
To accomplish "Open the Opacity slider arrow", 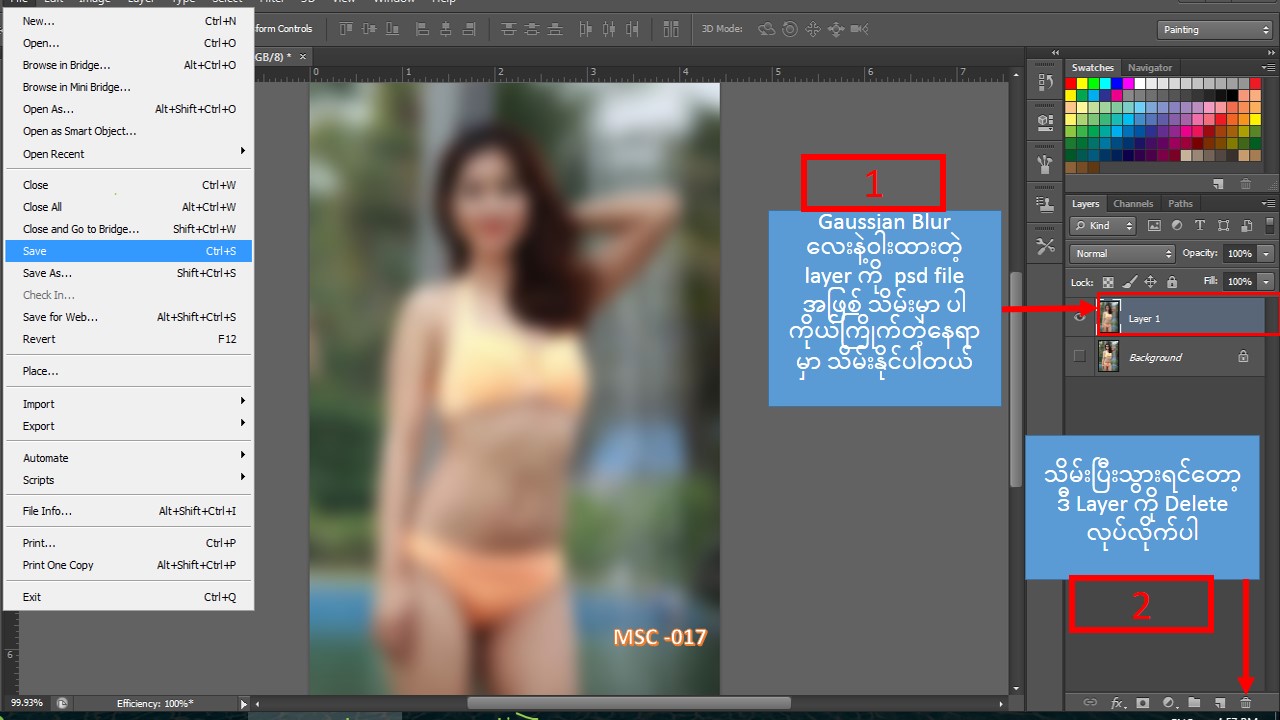I will tap(1266, 254).
